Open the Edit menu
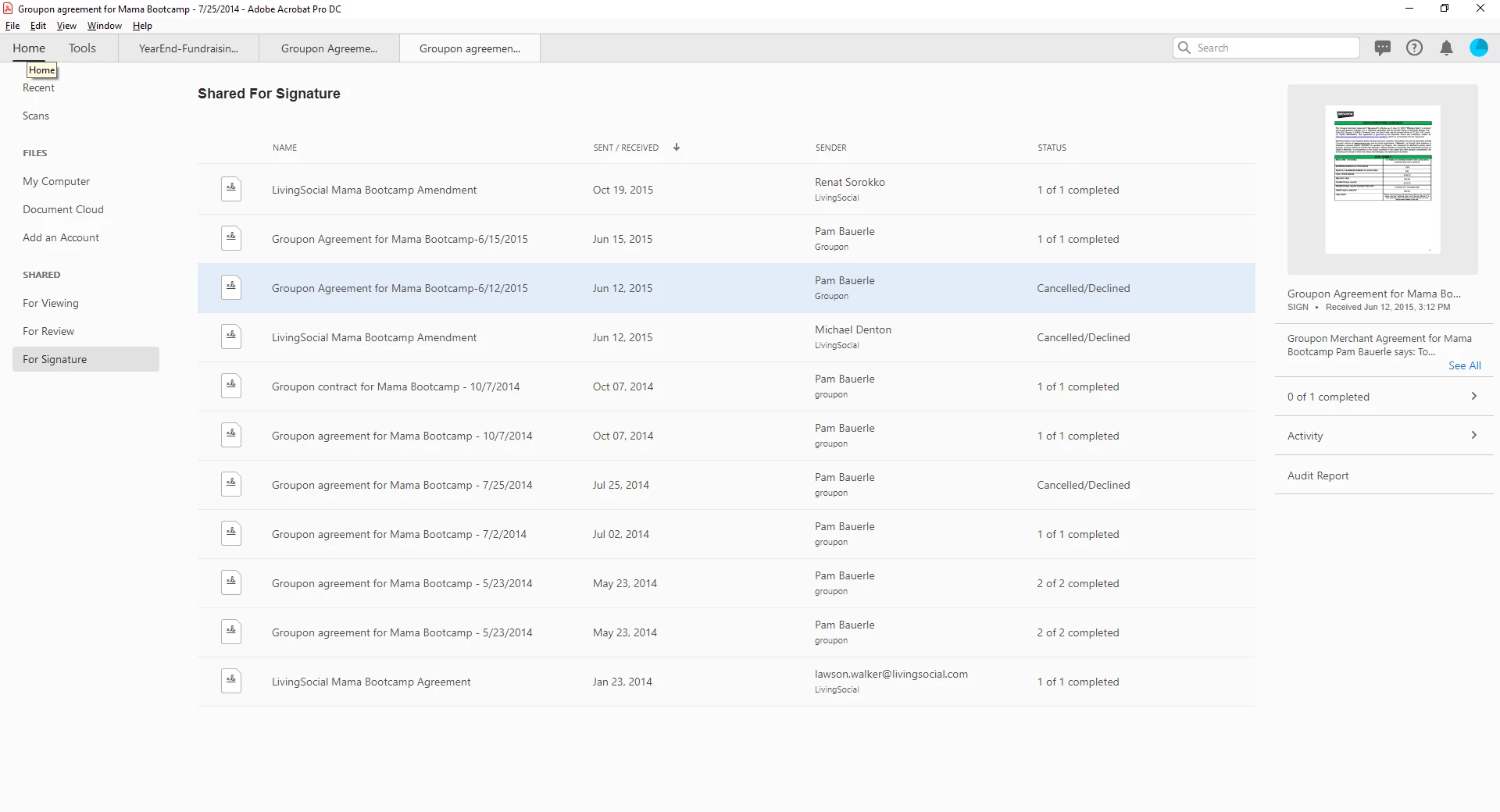The height and width of the screenshot is (812, 1500). [x=38, y=26]
